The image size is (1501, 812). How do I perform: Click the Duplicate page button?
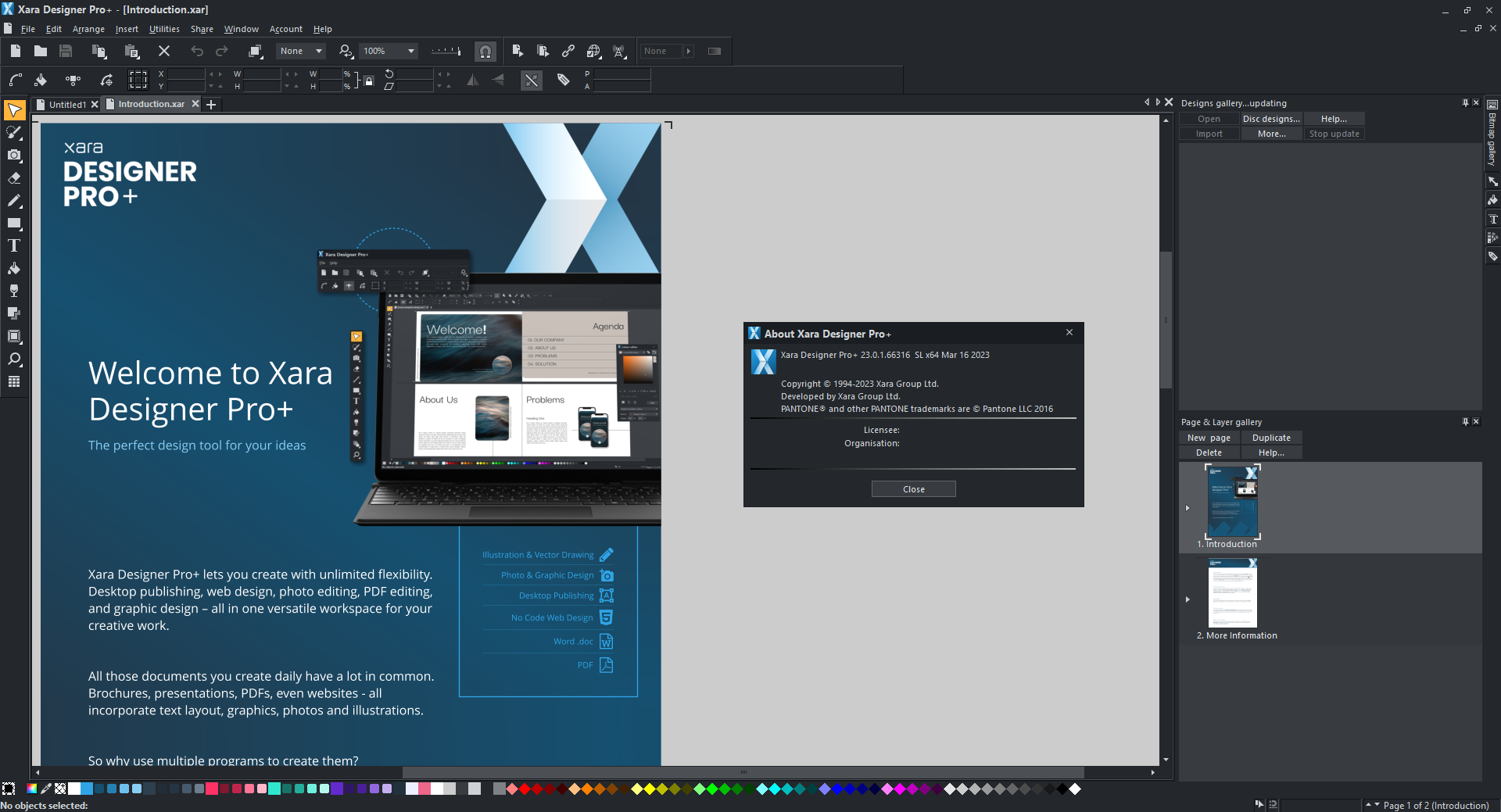1271,438
